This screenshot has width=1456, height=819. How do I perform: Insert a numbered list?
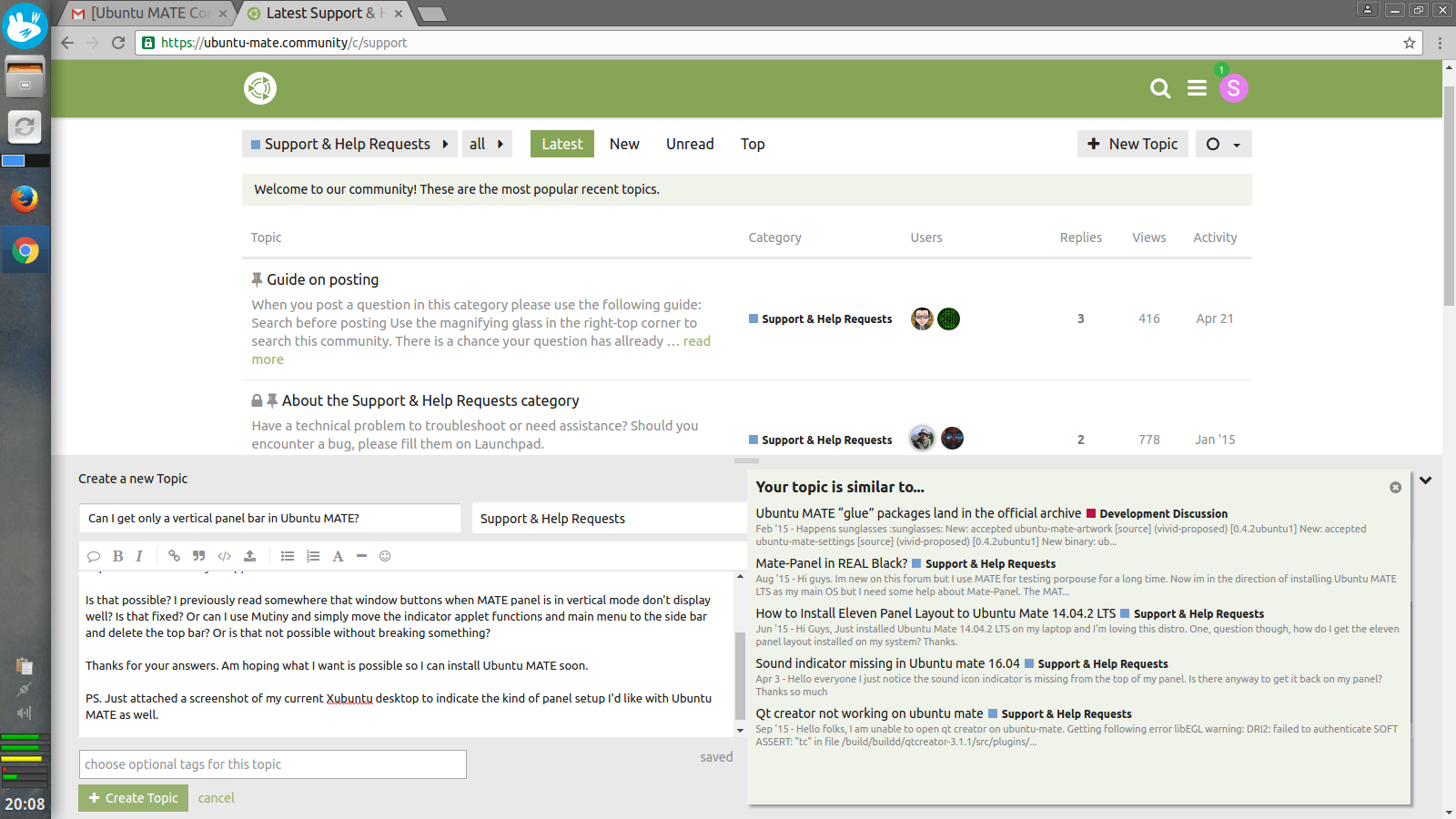[x=313, y=556]
